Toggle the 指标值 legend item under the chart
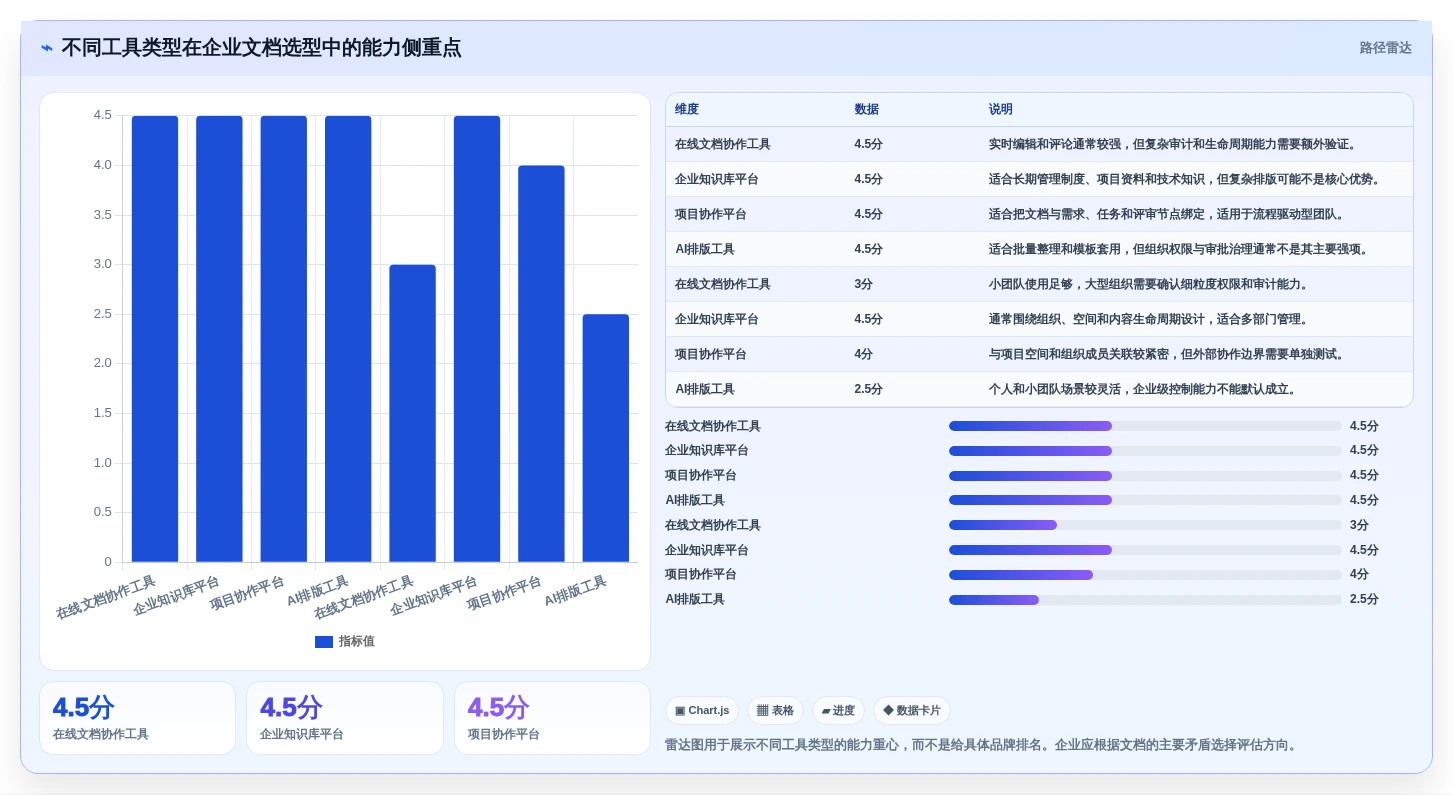Image resolution: width=1453 pixels, height=795 pixels. pos(345,642)
